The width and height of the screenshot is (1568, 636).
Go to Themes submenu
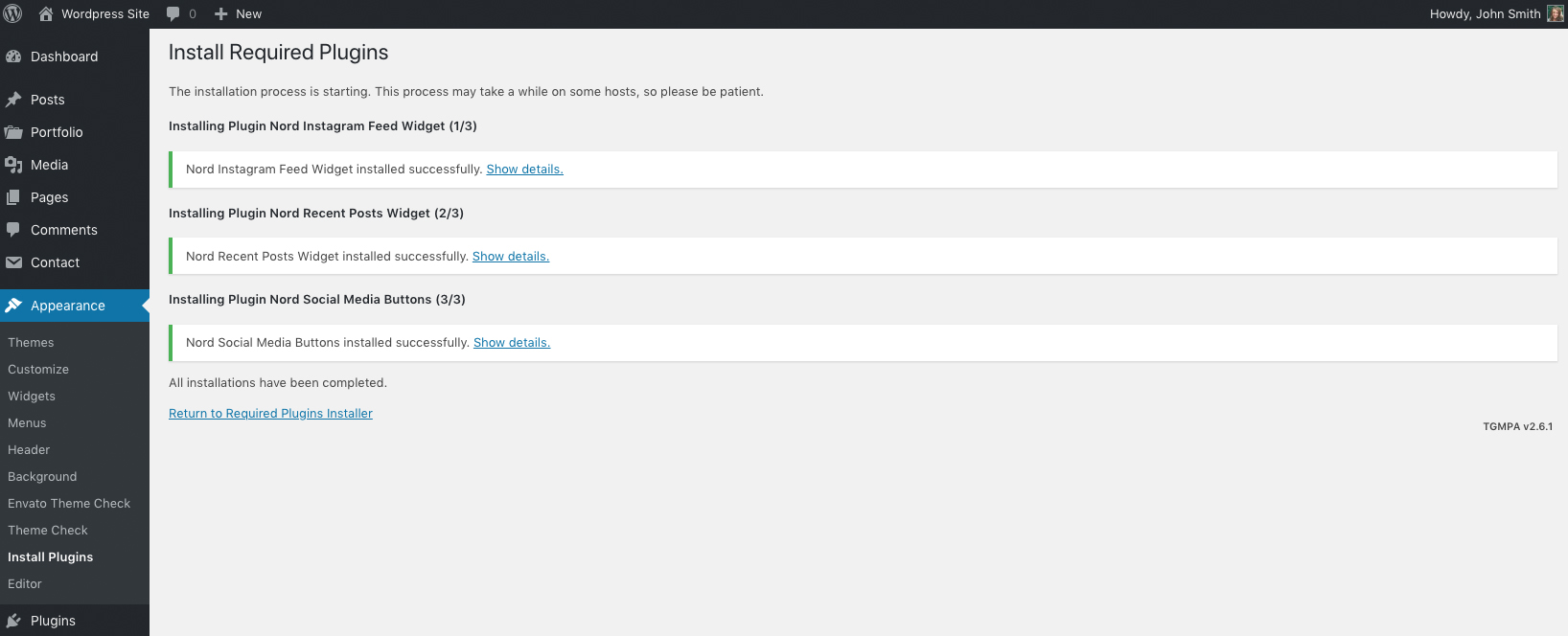point(31,342)
